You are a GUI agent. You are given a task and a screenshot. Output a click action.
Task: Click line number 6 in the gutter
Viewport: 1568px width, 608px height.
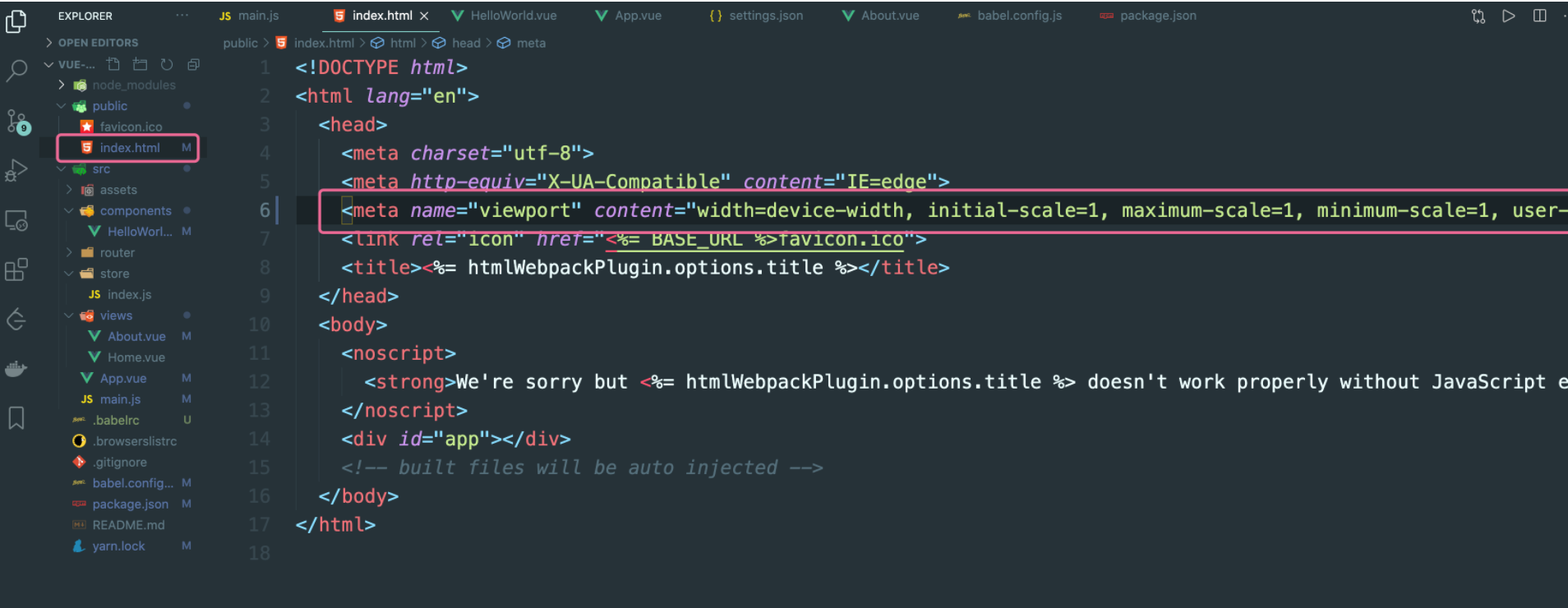(265, 210)
